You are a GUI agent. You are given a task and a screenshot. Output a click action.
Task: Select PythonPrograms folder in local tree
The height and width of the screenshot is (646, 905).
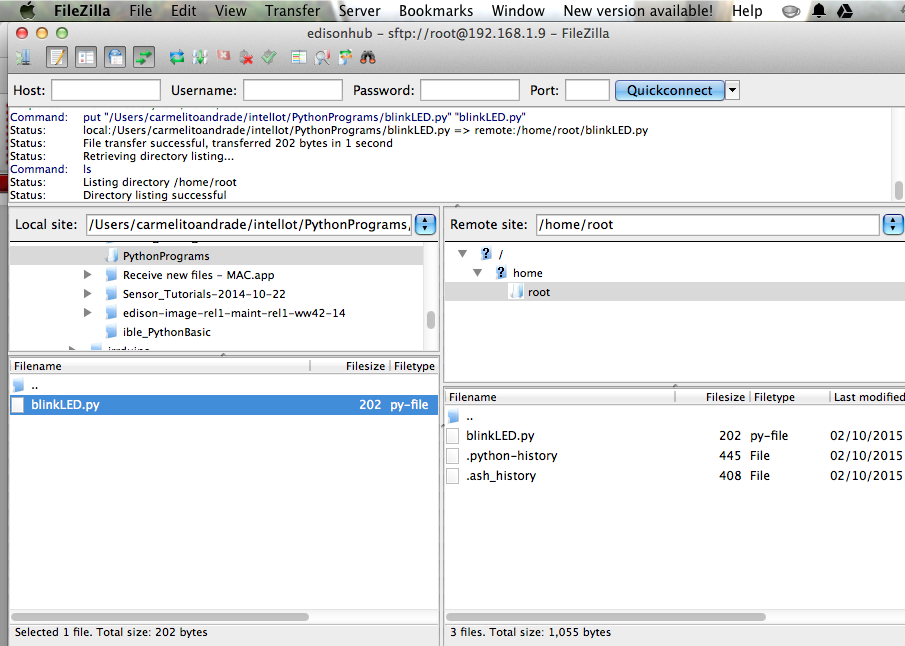[x=166, y=256]
